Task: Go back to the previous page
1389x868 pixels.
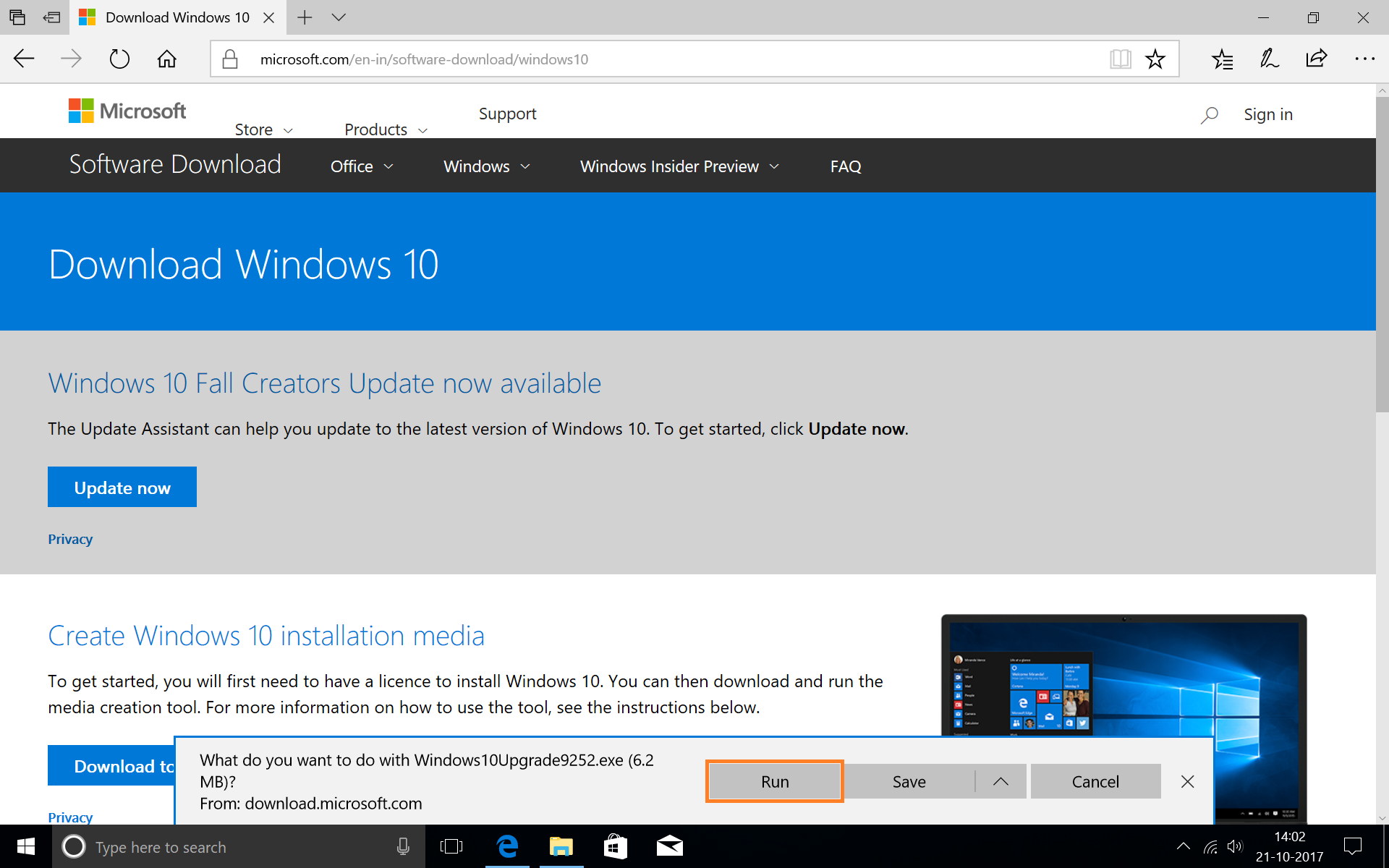Action: pos(24,59)
